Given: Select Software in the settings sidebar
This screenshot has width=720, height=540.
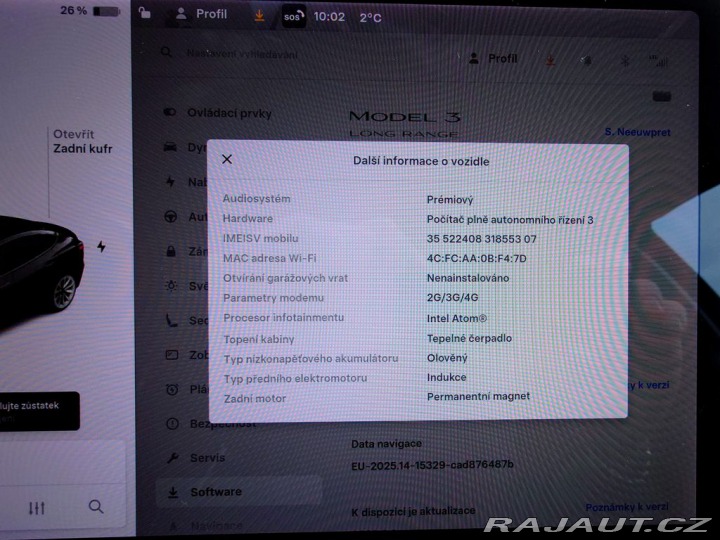Looking at the screenshot, I should click(215, 492).
